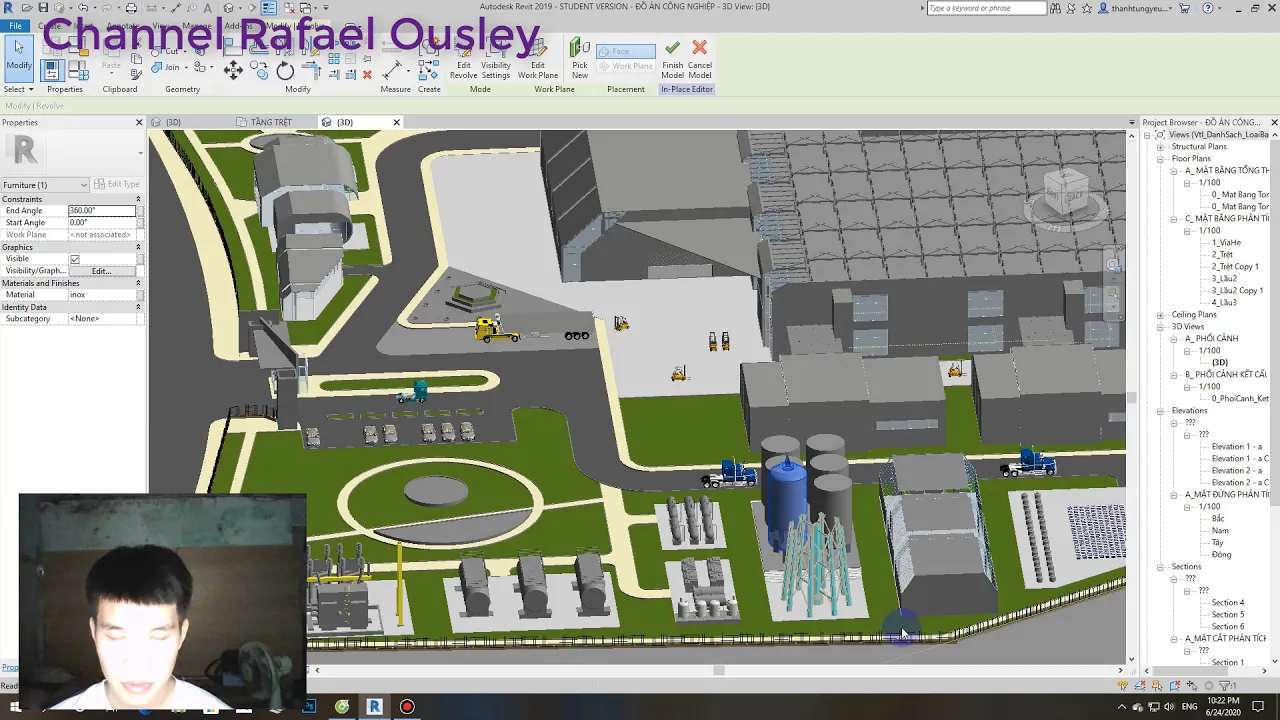Select the Move tool
1280x720 pixels.
[x=233, y=69]
